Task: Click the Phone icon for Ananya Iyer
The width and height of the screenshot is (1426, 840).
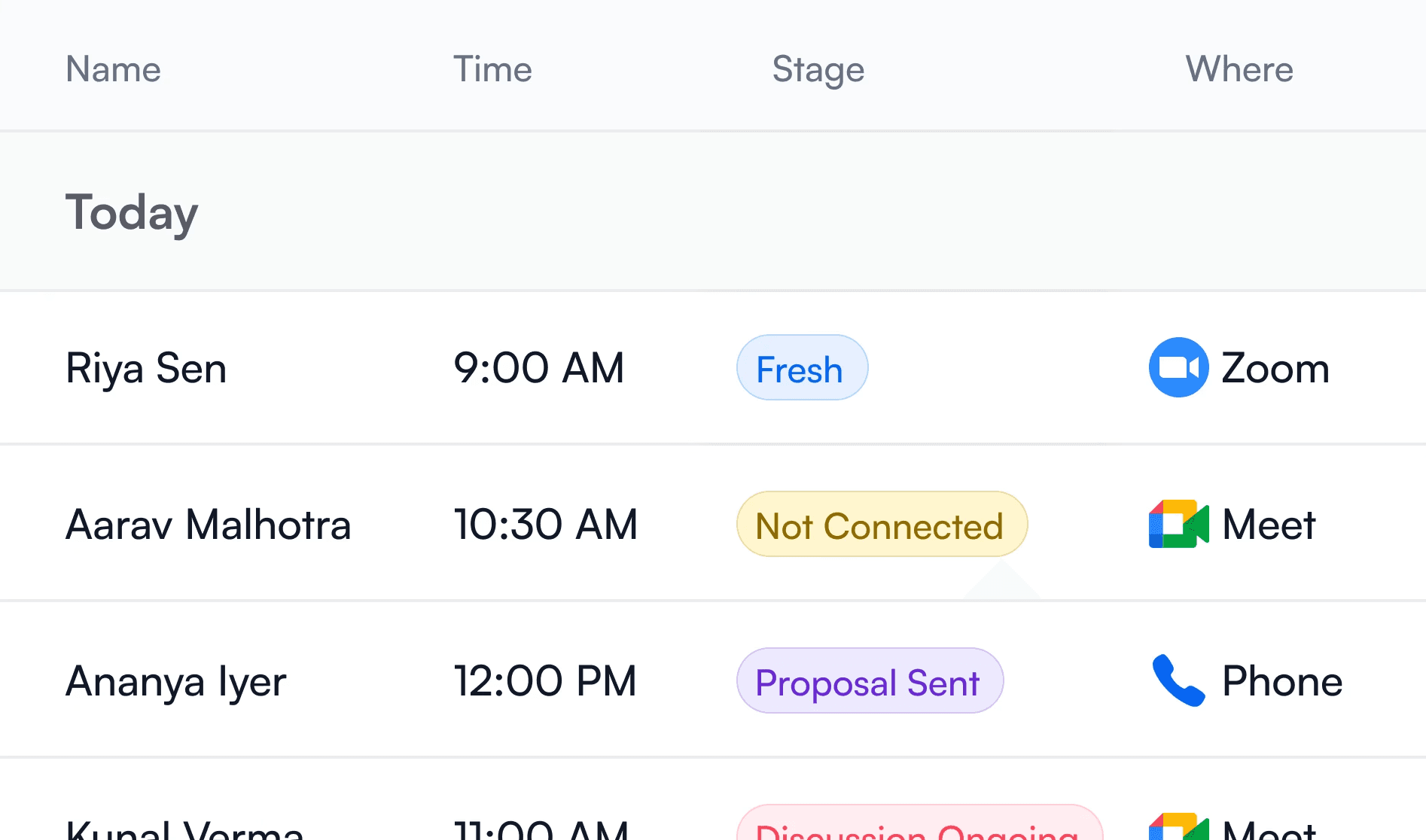Action: [1177, 680]
